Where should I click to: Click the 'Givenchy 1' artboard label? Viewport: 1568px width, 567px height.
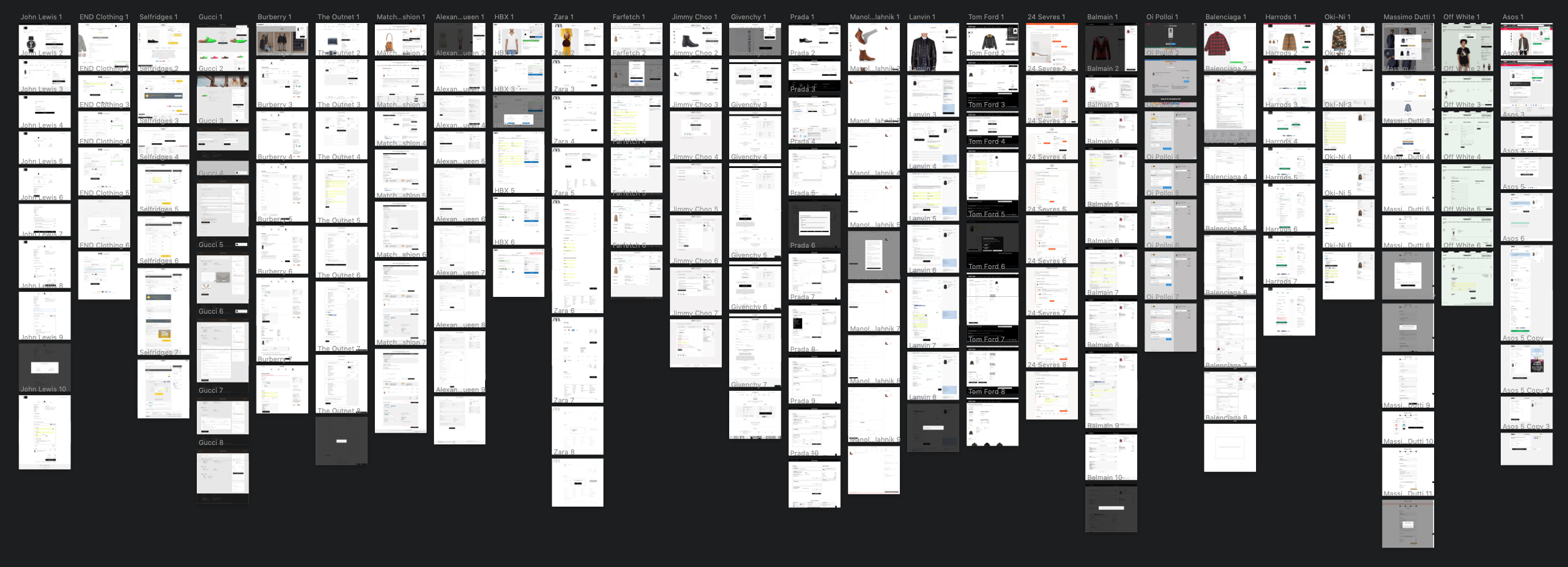[x=749, y=17]
